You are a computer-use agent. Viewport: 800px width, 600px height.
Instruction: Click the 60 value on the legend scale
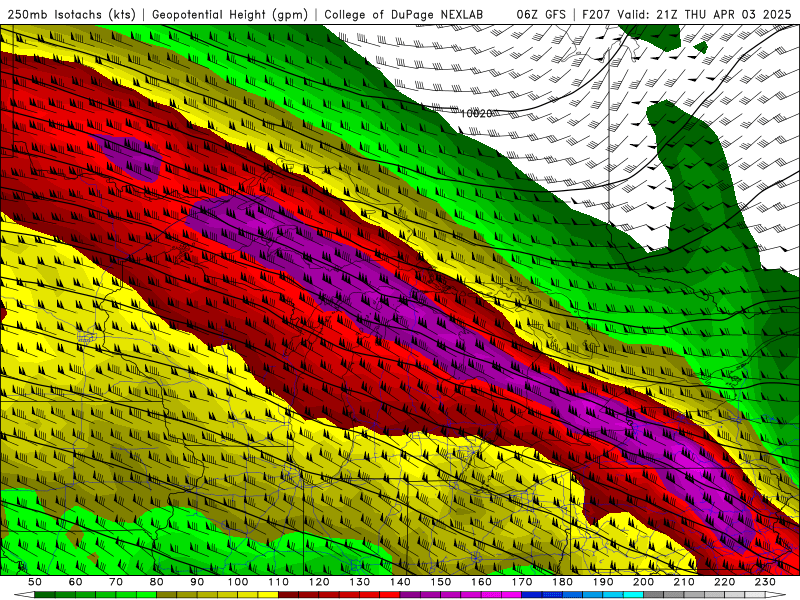(x=76, y=582)
